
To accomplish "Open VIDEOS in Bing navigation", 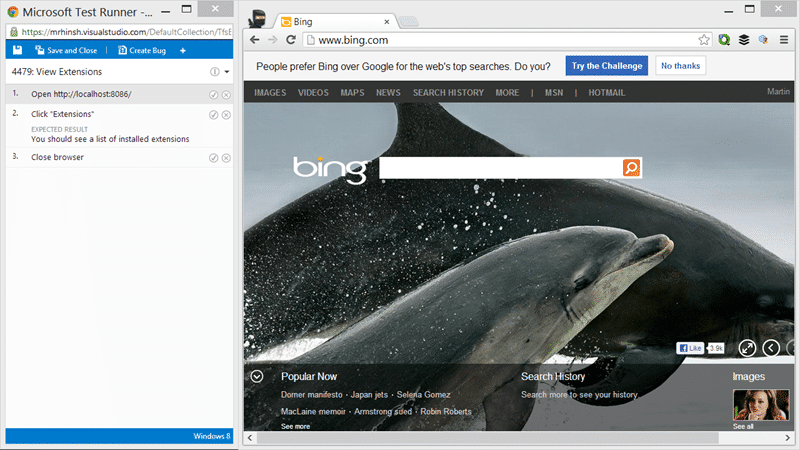I will [313, 92].
